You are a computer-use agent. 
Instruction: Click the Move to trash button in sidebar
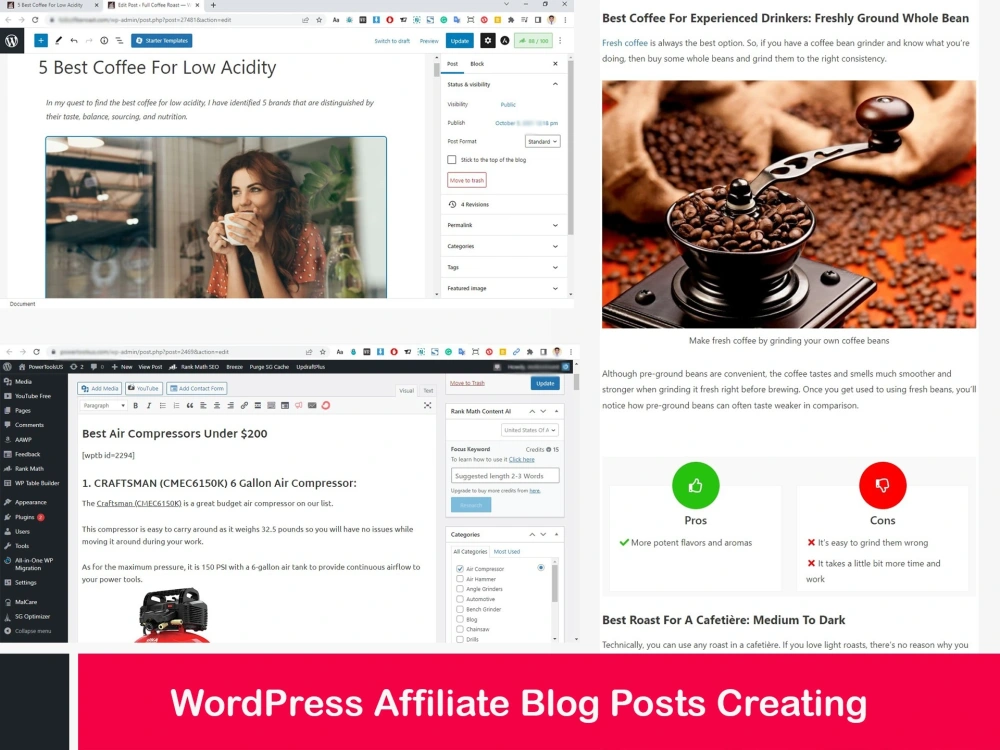pos(467,180)
